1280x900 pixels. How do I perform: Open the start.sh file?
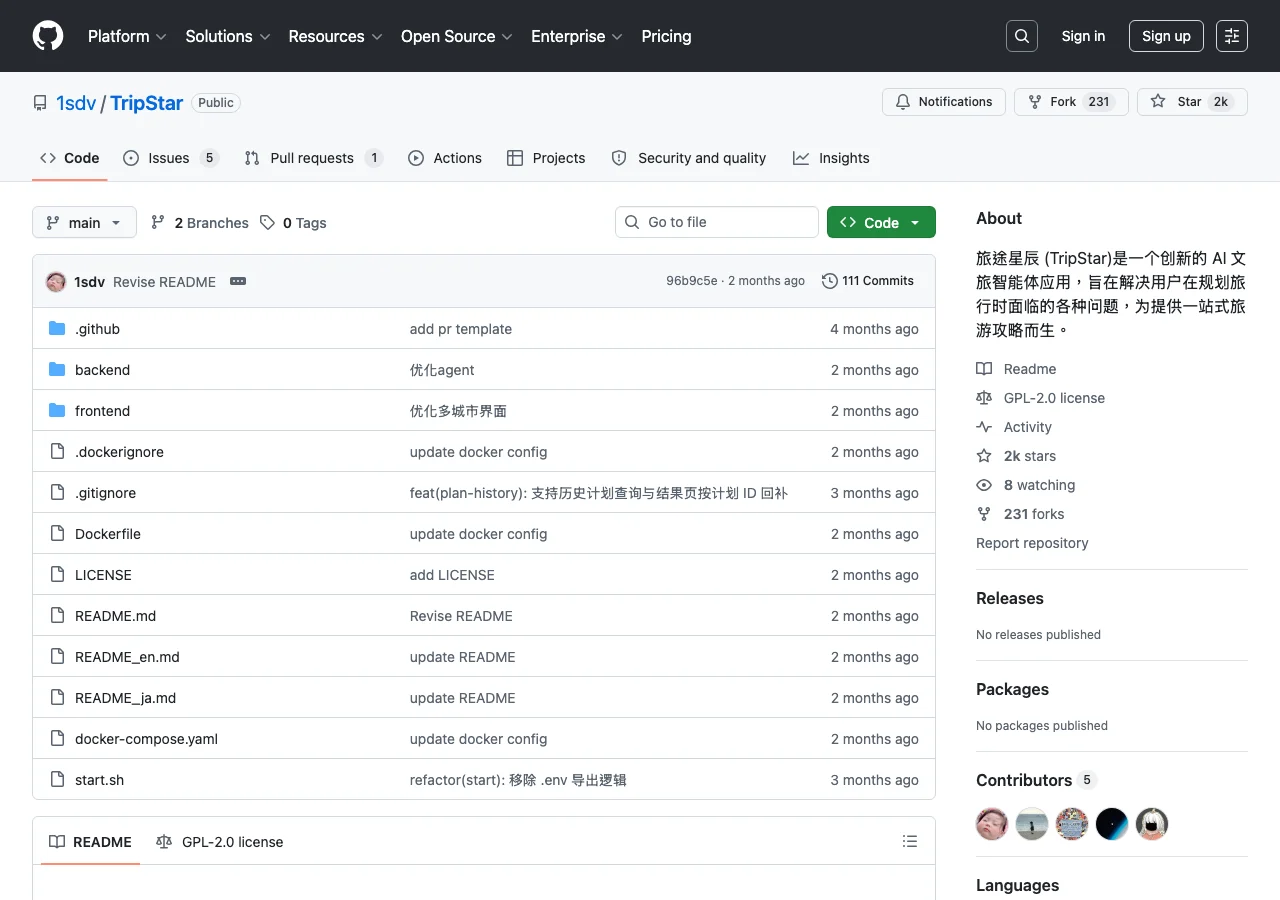coord(99,780)
